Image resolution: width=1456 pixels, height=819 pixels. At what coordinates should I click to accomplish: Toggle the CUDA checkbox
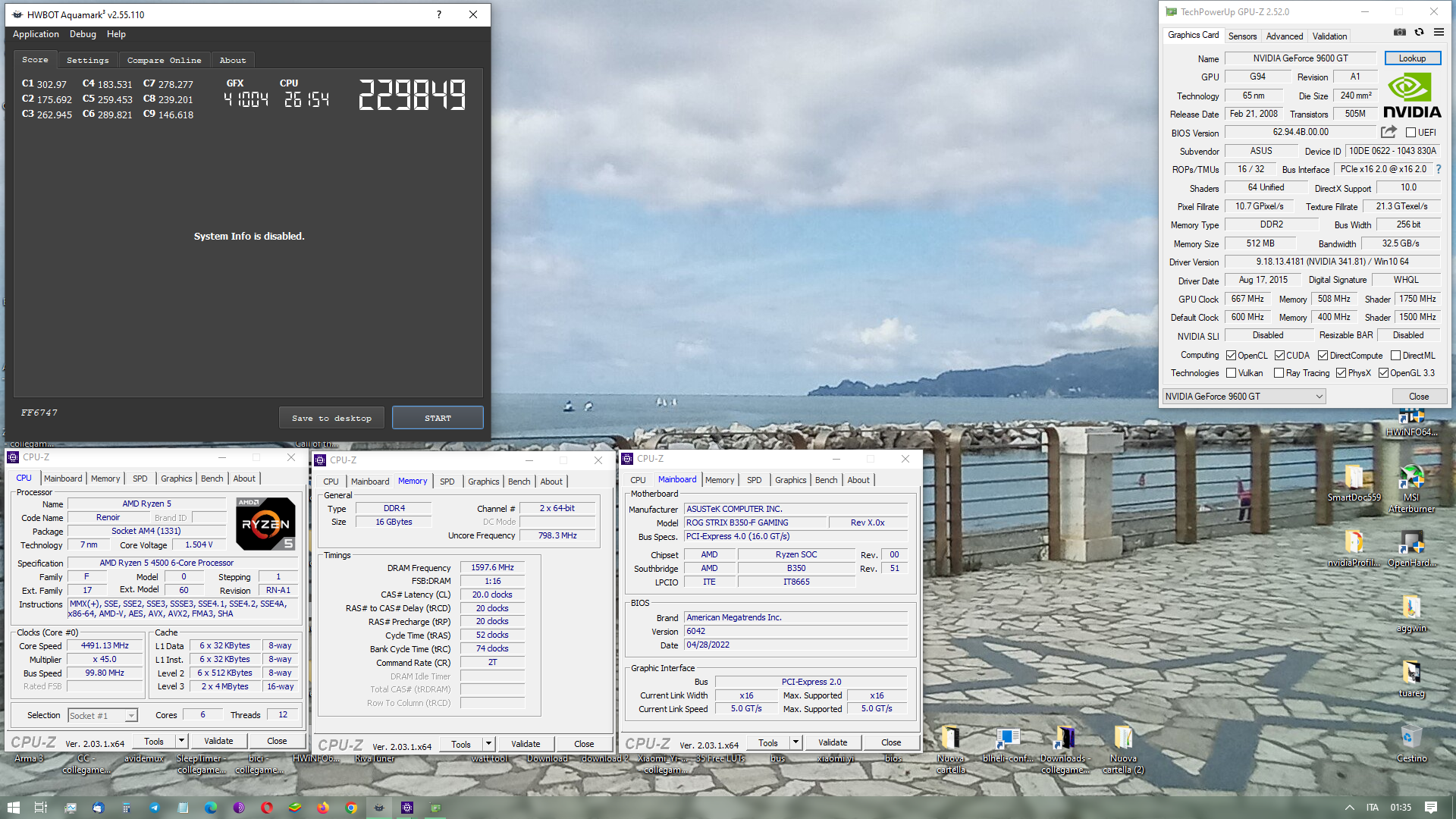point(1279,356)
